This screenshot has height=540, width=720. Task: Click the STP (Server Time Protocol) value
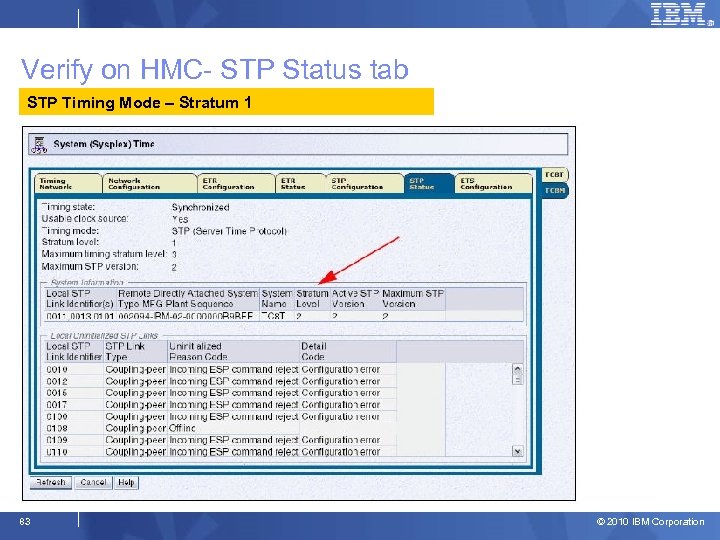[x=229, y=231]
